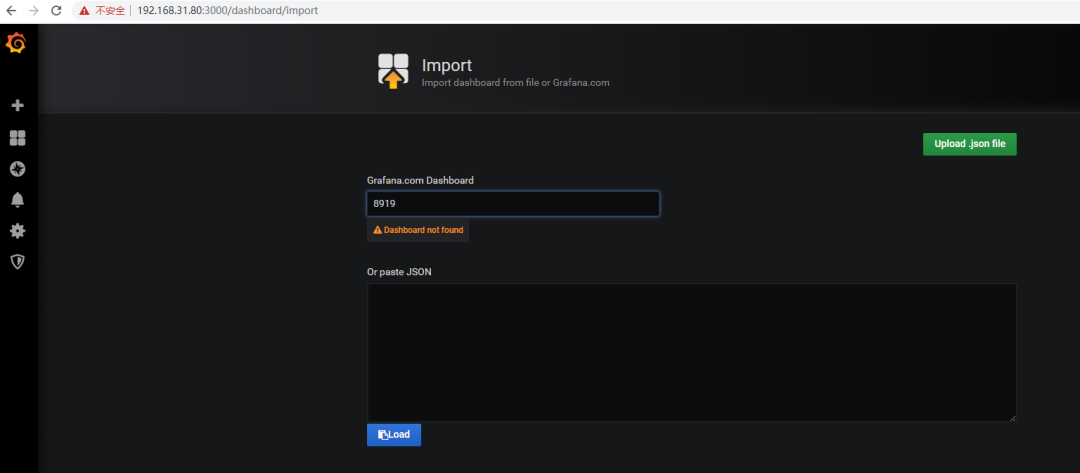Focus the Grafana.com Dashboard input field
The height and width of the screenshot is (473, 1080).
[513, 204]
